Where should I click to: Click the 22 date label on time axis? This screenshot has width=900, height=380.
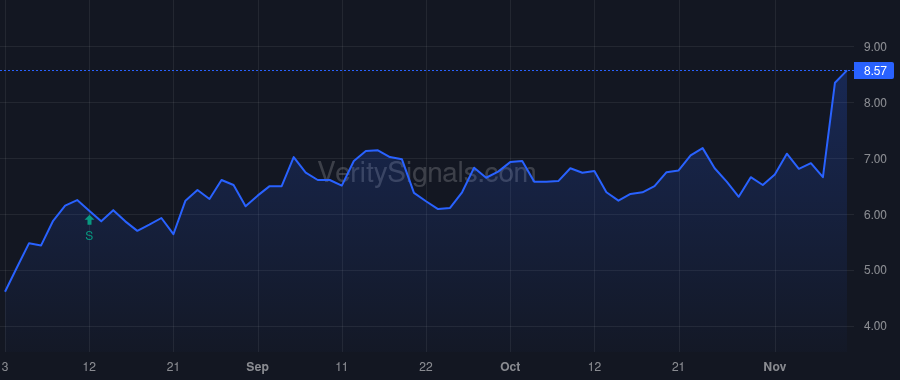426,367
